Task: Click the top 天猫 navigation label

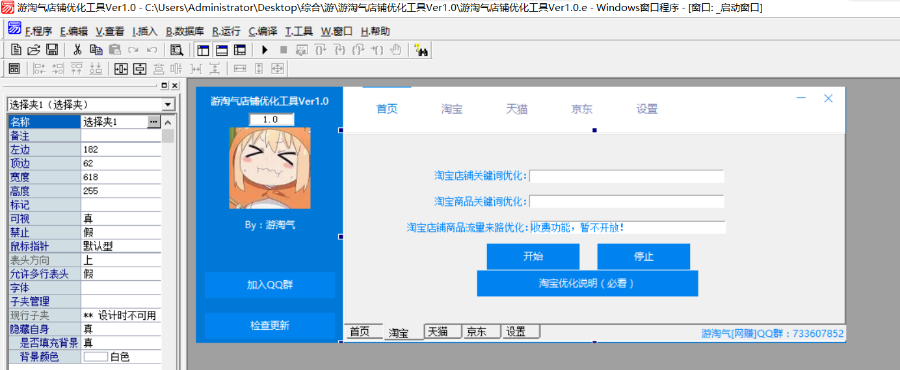Action: pos(517,109)
